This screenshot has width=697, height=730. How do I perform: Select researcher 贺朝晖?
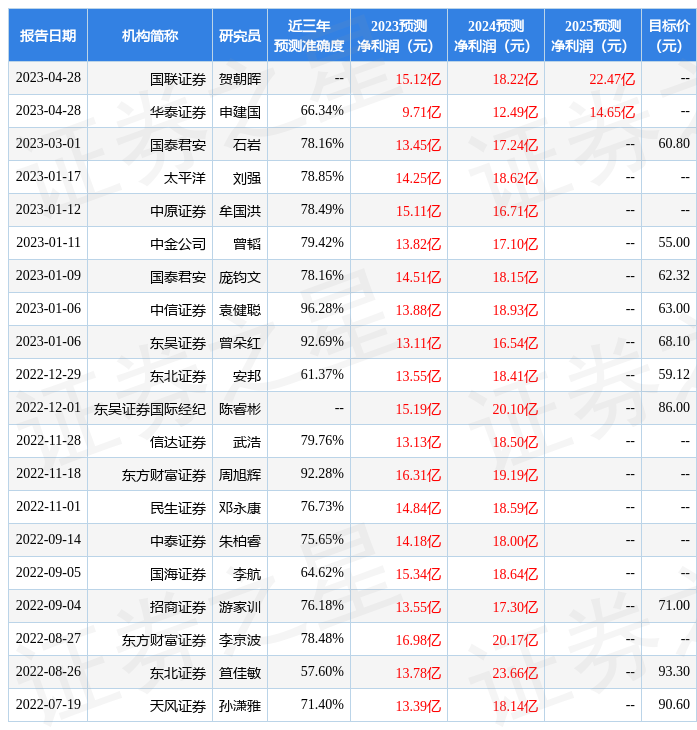click(240, 79)
